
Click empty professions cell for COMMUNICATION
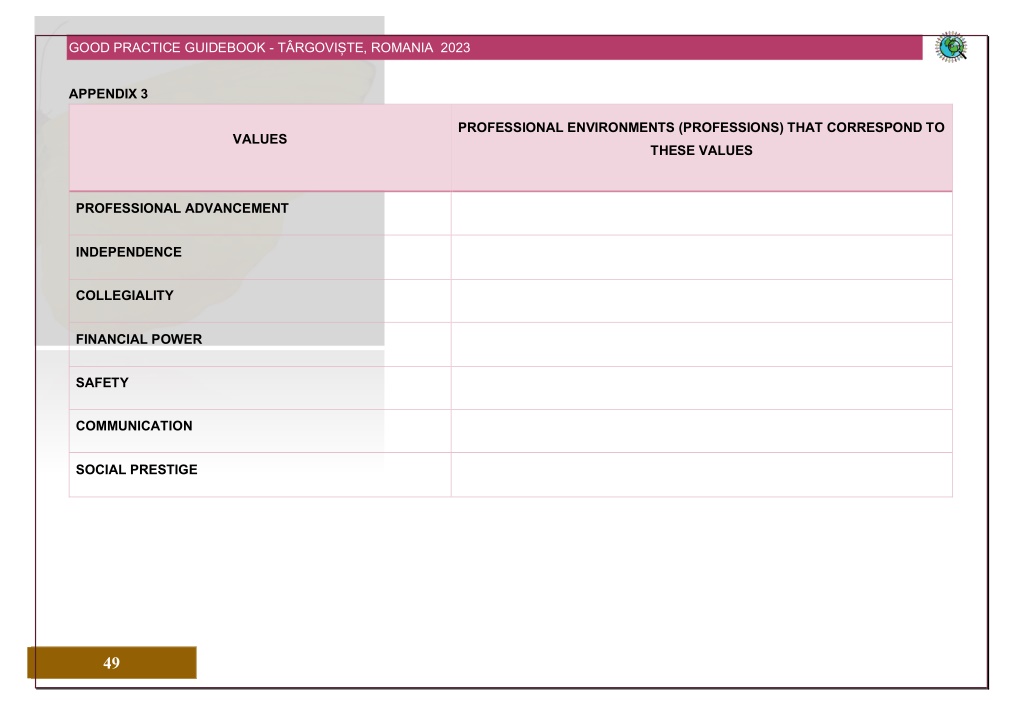pos(701,431)
